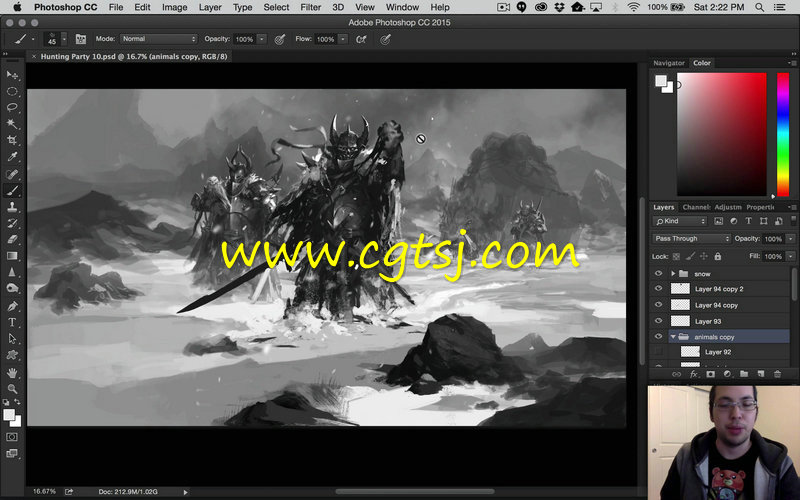The image size is (800, 500).
Task: Toggle pressure for size button
Action: pos(385,39)
